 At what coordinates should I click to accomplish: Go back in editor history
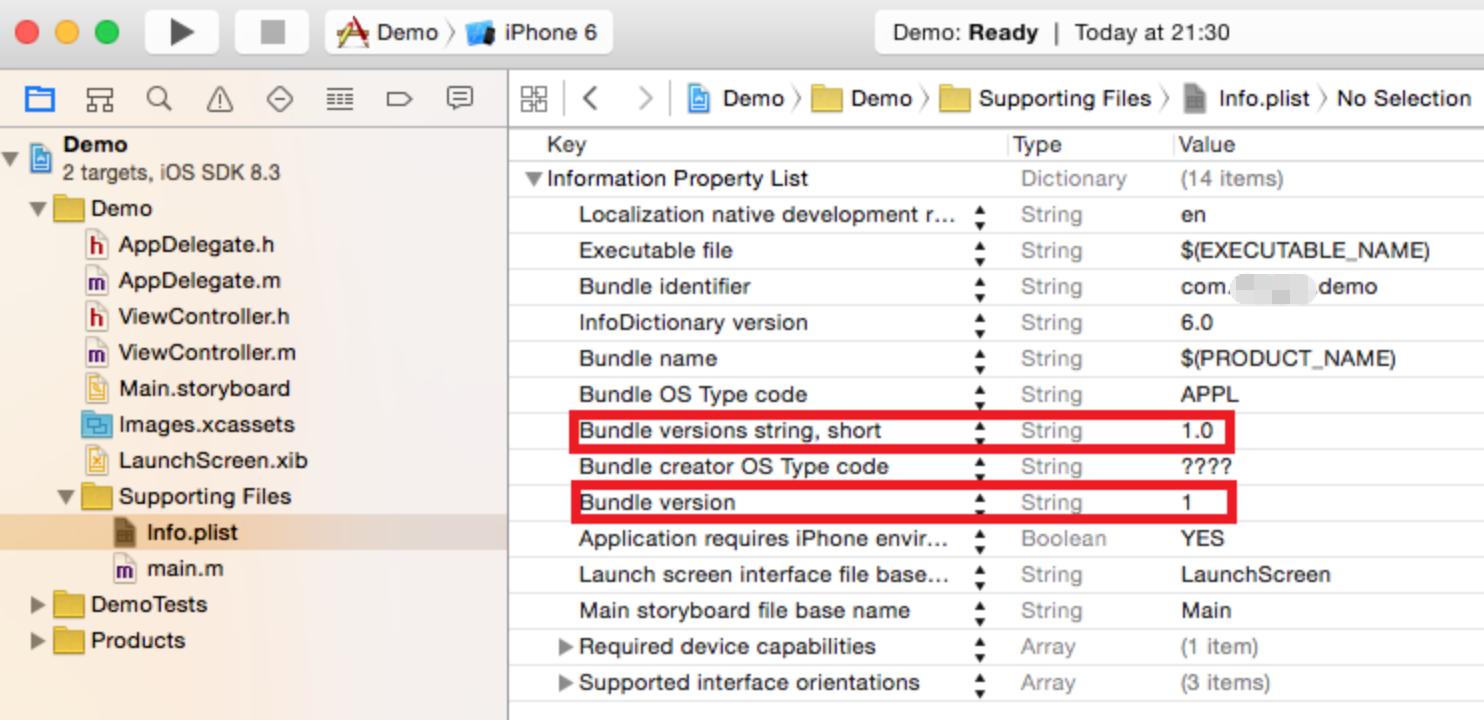click(x=590, y=98)
